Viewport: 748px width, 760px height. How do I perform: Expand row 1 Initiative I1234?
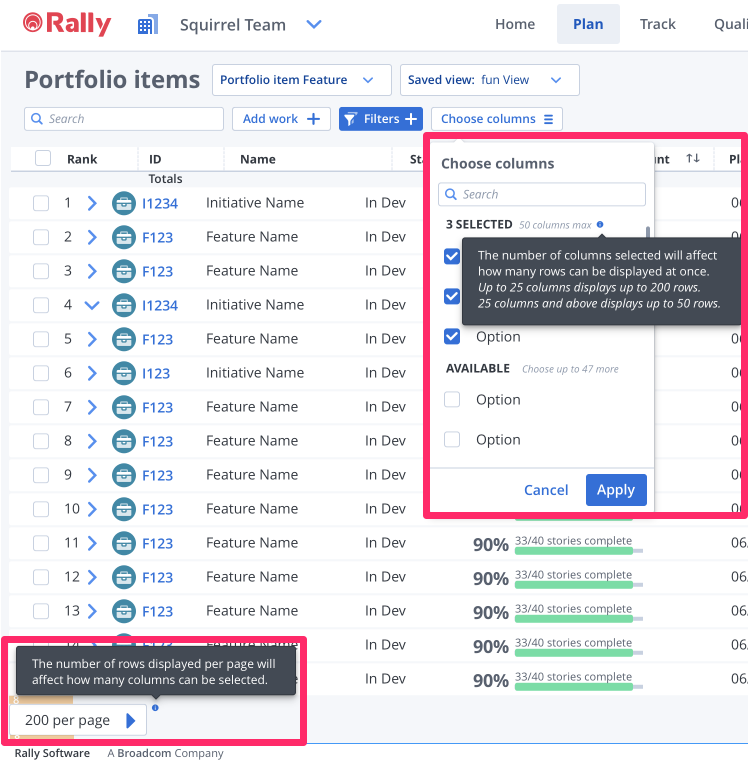[92, 203]
